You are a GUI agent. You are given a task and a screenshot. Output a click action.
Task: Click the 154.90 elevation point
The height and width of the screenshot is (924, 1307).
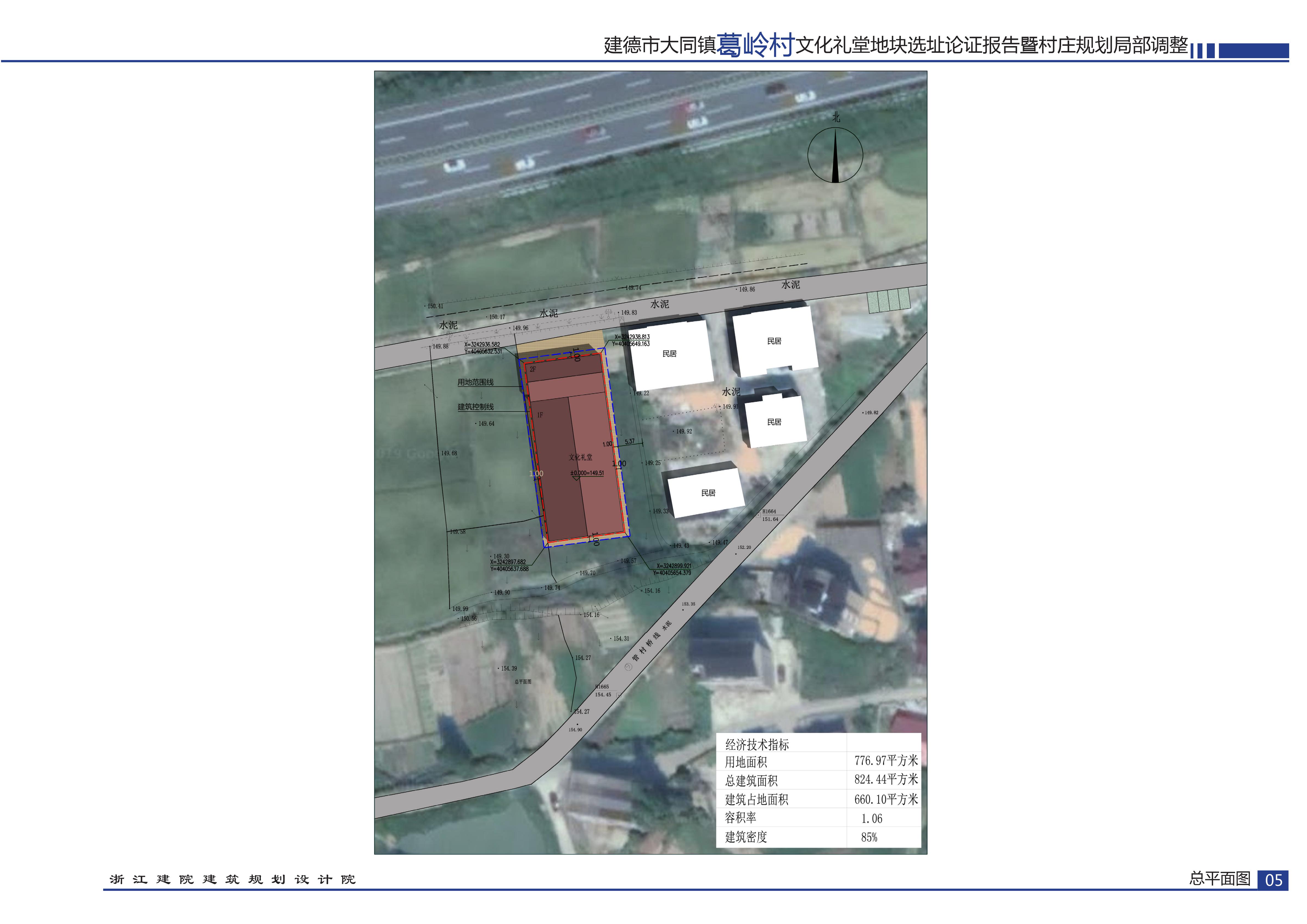coord(575,729)
